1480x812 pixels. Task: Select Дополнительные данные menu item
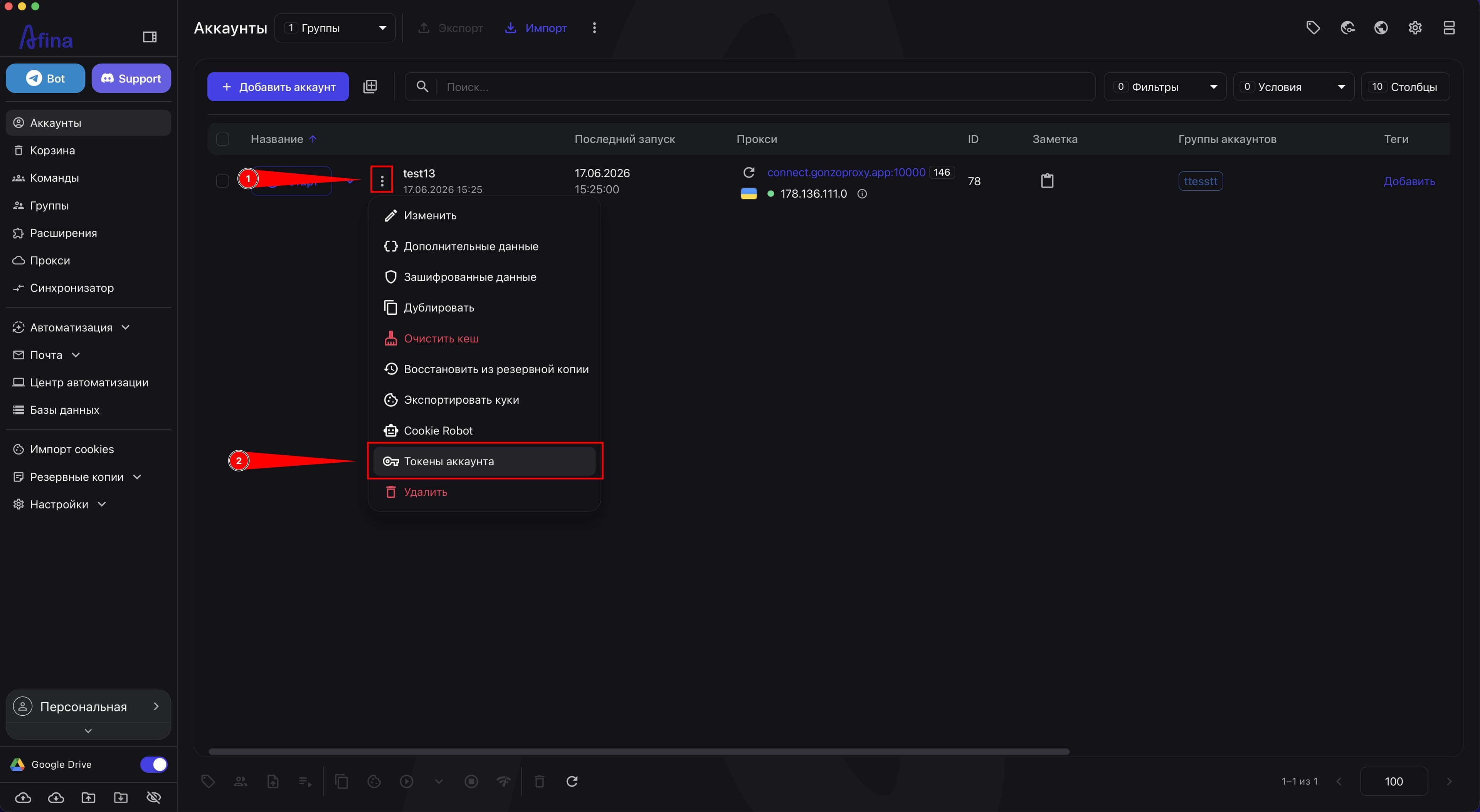tap(484, 247)
